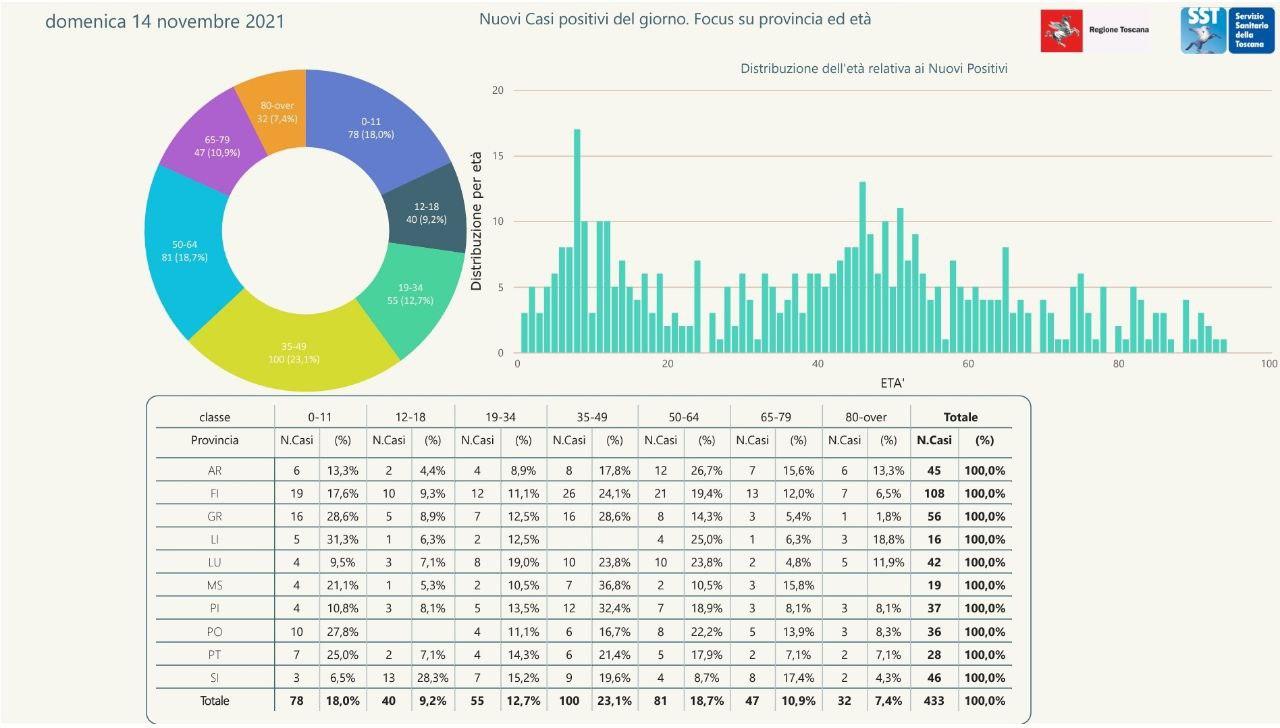1280x728 pixels.
Task: Select the 50-64 cyan donut segment
Action: [185, 250]
